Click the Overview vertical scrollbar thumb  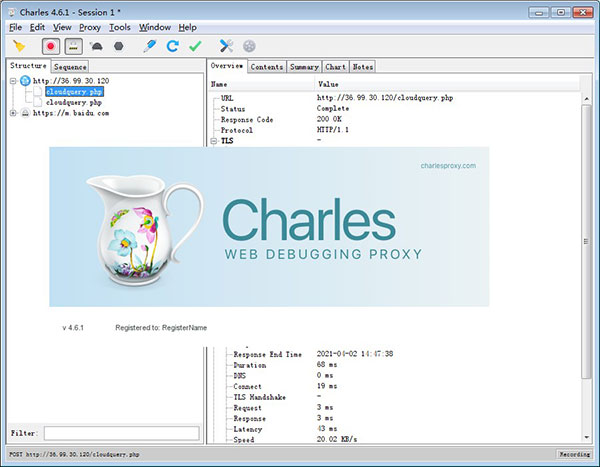(586, 242)
